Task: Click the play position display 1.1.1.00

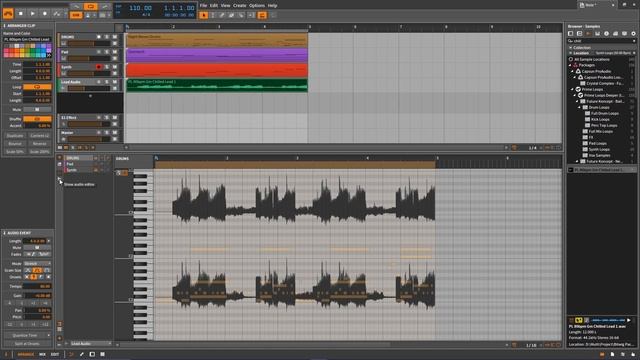Action: click(179, 8)
